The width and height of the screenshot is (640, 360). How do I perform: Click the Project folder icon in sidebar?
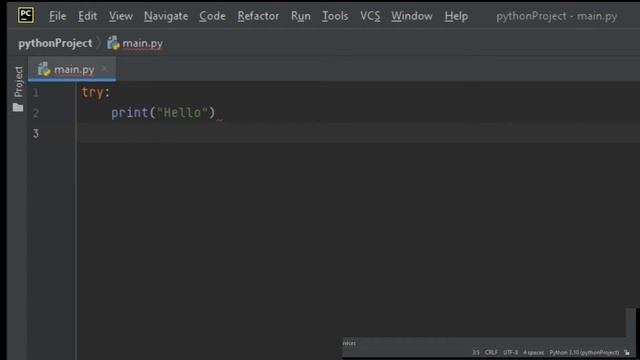[x=18, y=108]
